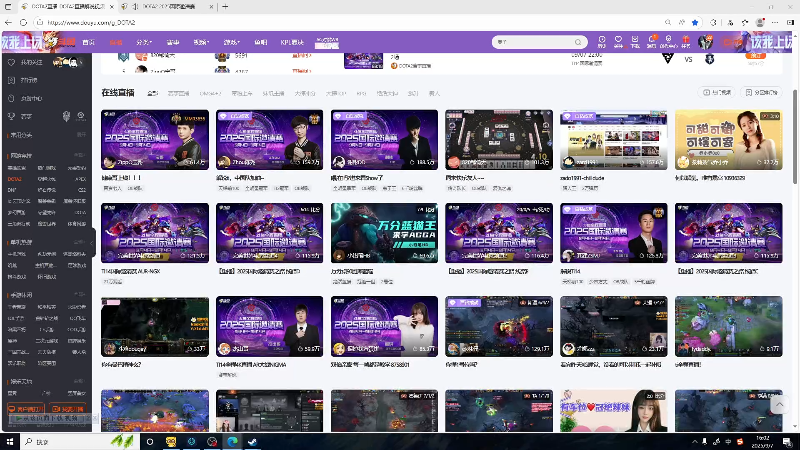800x450 pixels.
Task: Open the 鱼吧 nav tab
Action: point(261,42)
